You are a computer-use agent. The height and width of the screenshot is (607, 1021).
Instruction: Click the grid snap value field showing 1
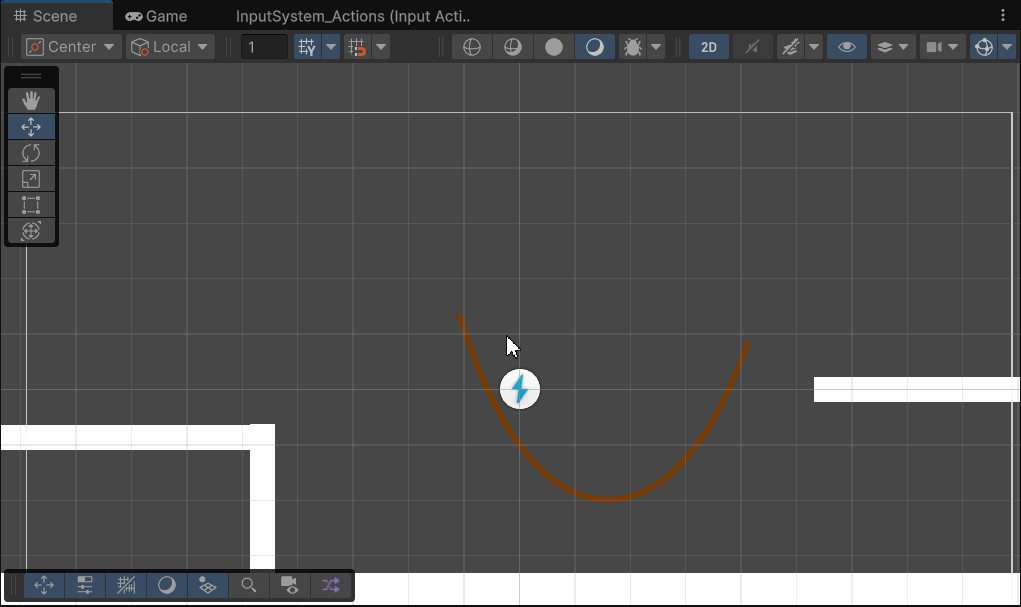264,47
